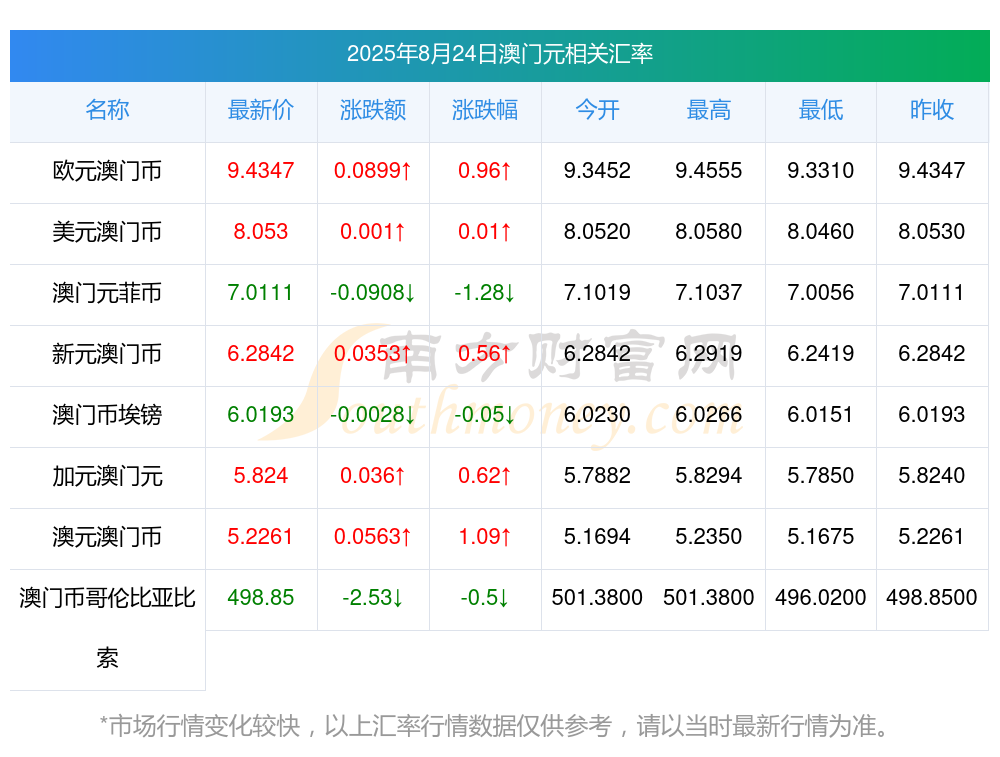Viewport: 1000px width, 757px height.
Task: Click high price 7.1037
Action: (709, 293)
